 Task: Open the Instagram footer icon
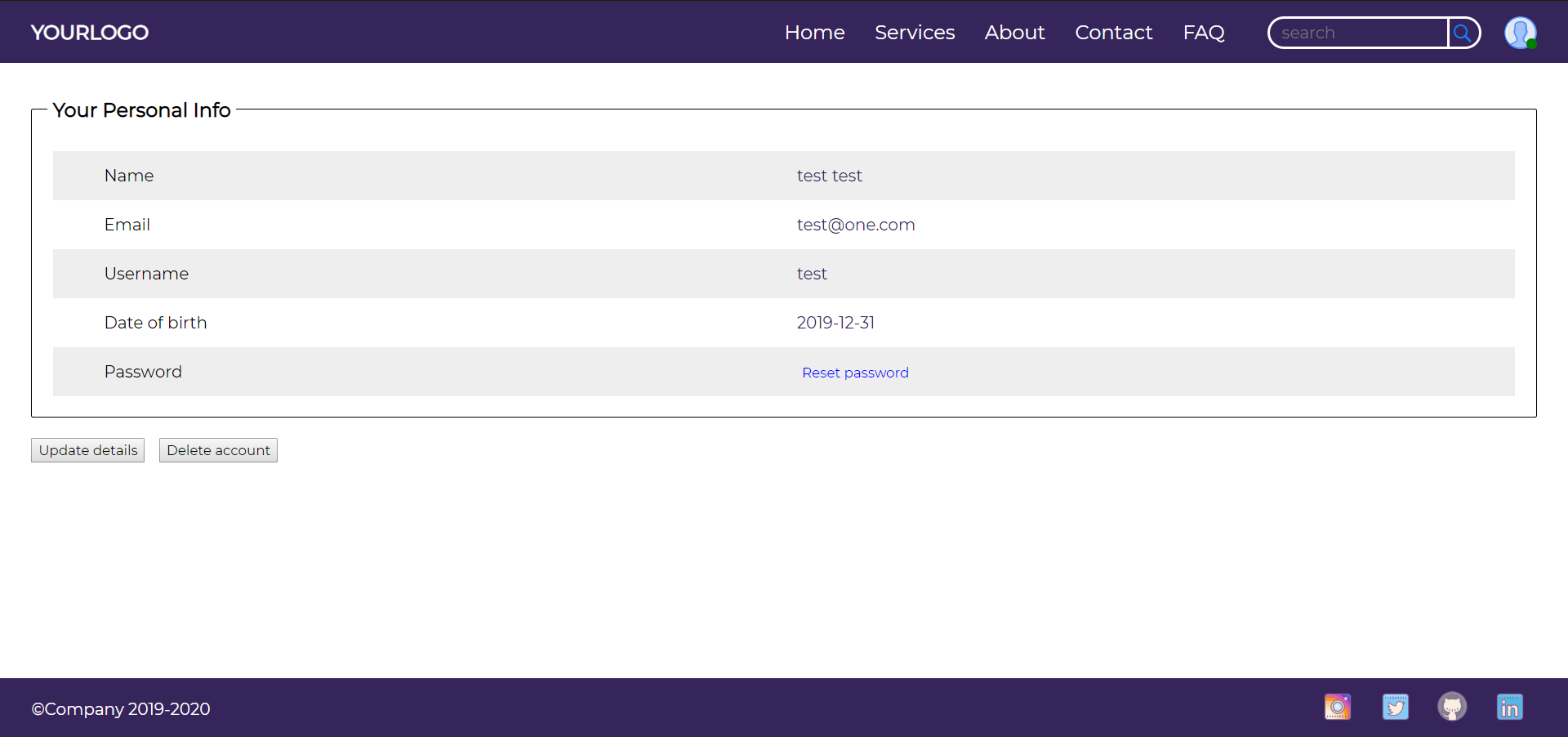pyautogui.click(x=1338, y=707)
